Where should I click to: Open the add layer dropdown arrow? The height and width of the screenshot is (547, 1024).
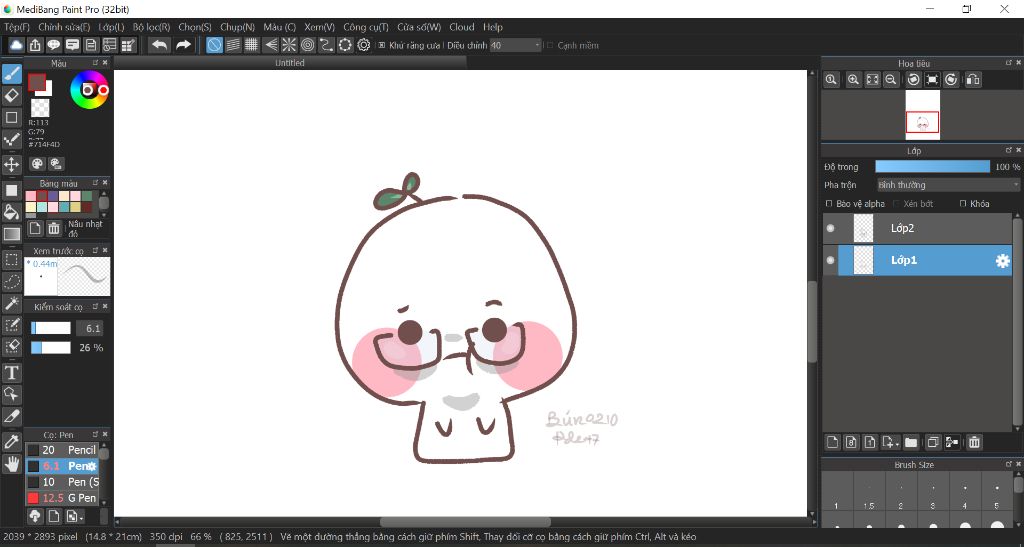pos(896,444)
